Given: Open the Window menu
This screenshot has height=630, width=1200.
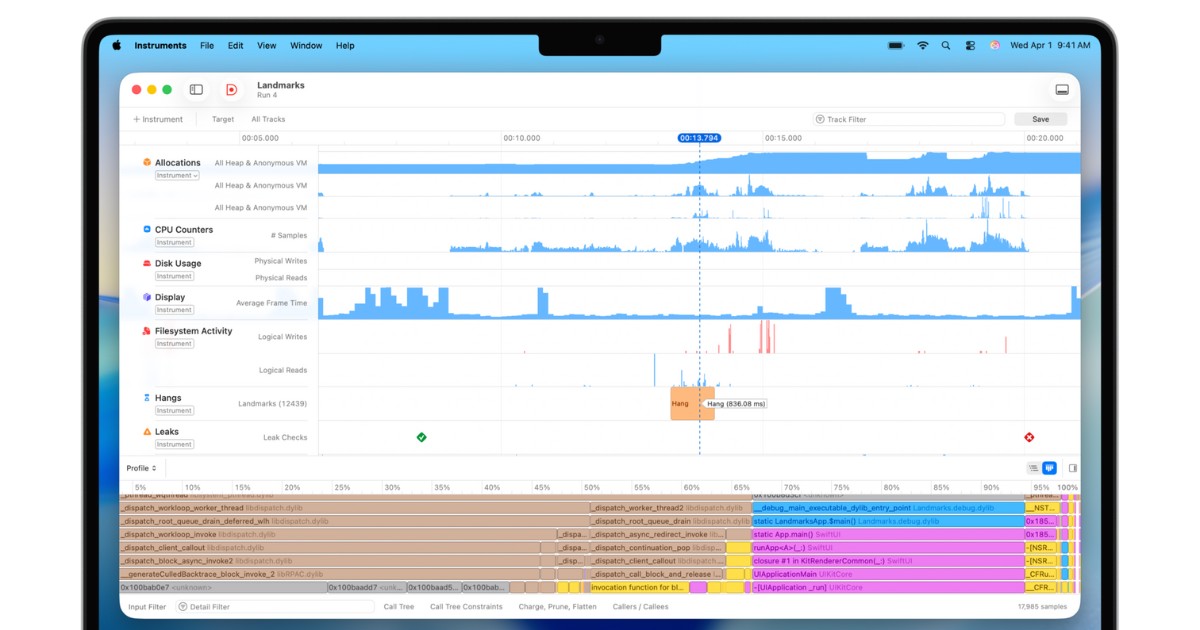Looking at the screenshot, I should point(306,46).
